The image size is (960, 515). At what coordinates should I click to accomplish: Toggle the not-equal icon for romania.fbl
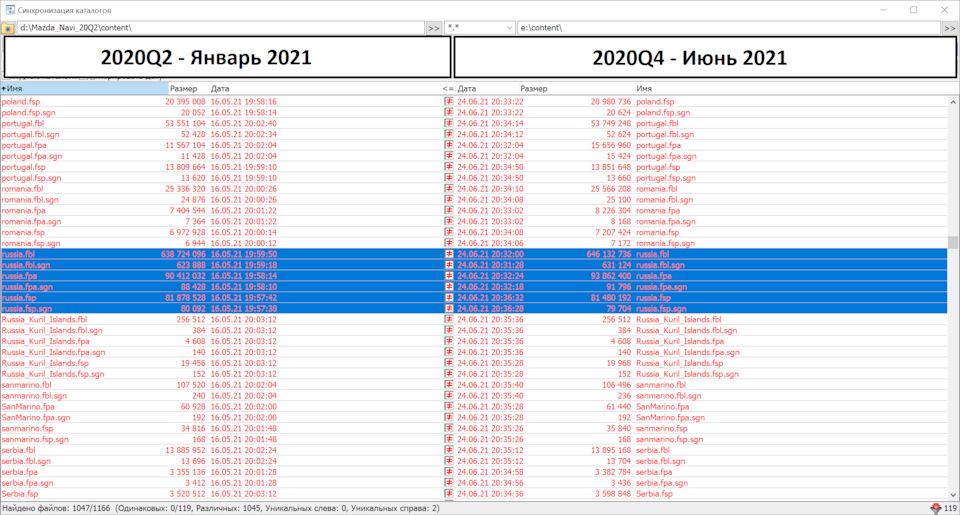(x=449, y=189)
